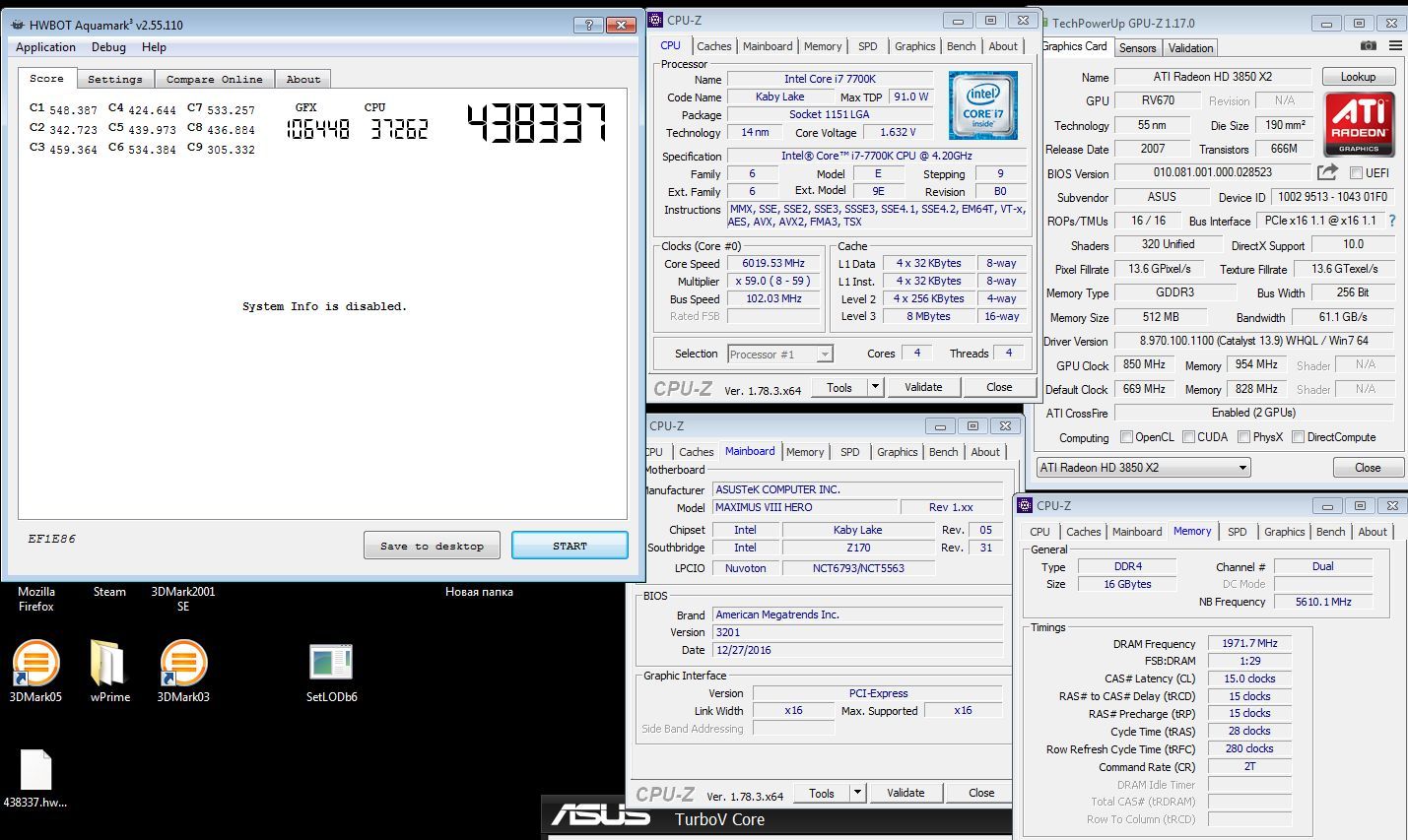Open the SetLODb6 desktop icon

coord(331,663)
